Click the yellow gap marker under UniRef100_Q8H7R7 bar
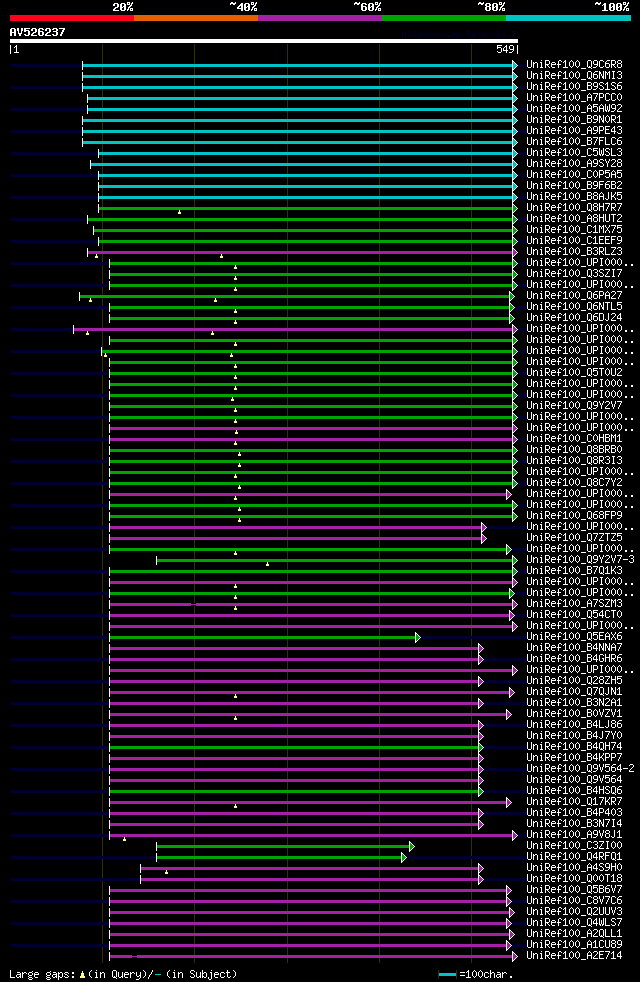640x982 pixels. tap(180, 212)
